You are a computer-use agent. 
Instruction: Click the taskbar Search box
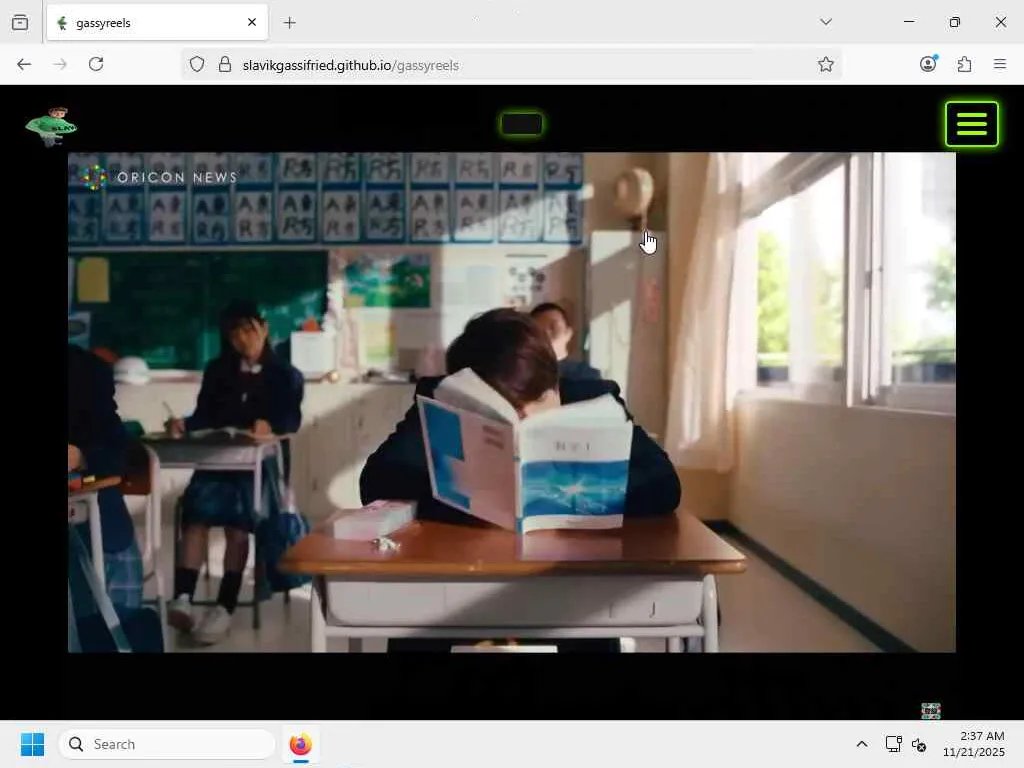[x=167, y=744]
